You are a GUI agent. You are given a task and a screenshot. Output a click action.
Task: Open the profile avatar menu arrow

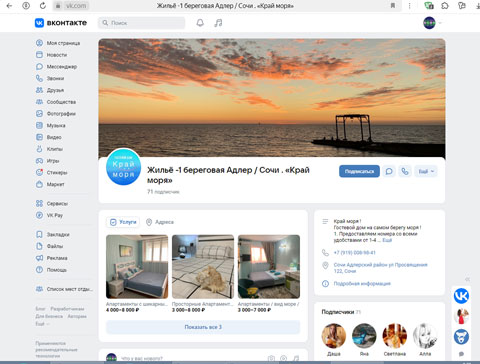[x=440, y=23]
